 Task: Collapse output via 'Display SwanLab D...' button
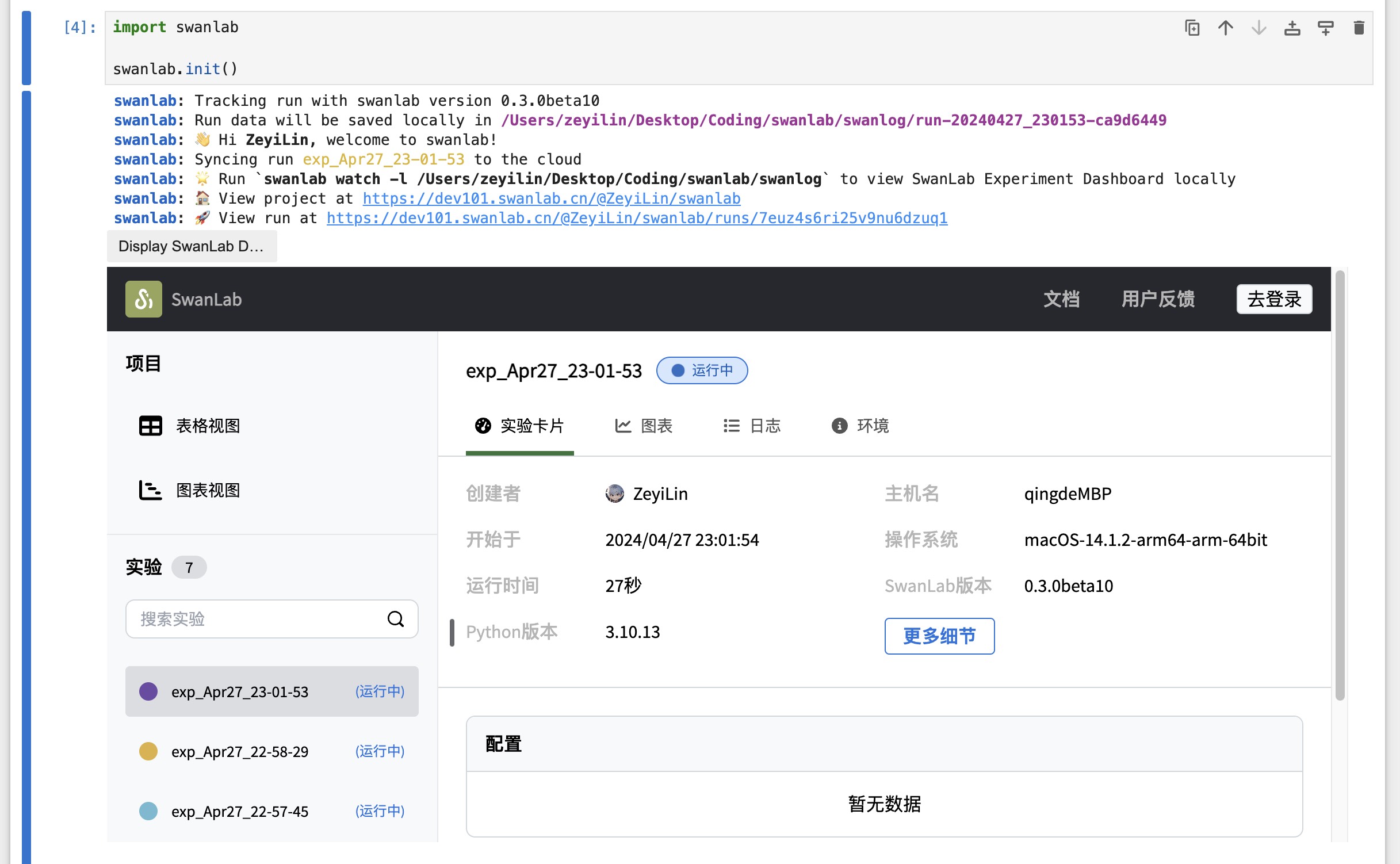[x=192, y=246]
